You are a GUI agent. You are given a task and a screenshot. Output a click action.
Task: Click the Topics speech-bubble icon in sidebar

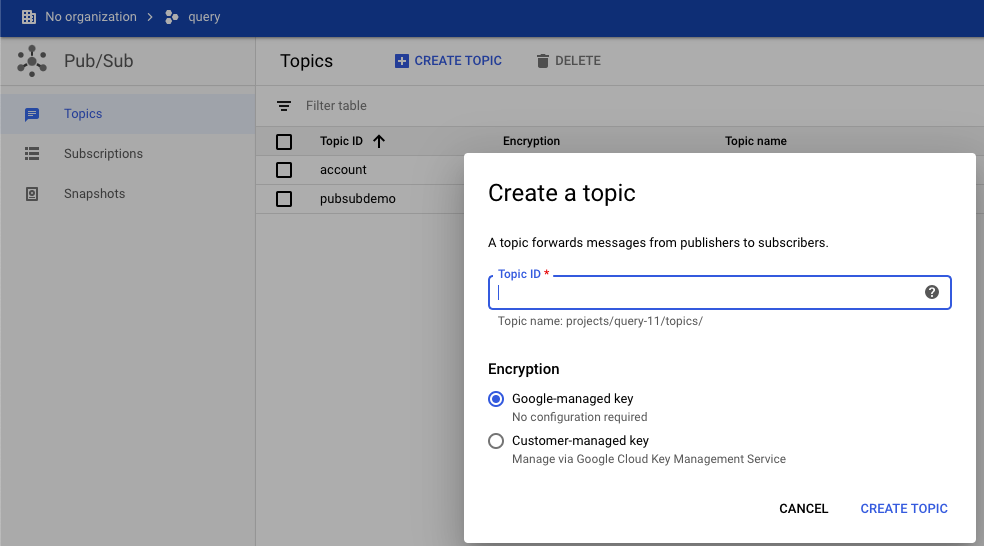coord(32,114)
